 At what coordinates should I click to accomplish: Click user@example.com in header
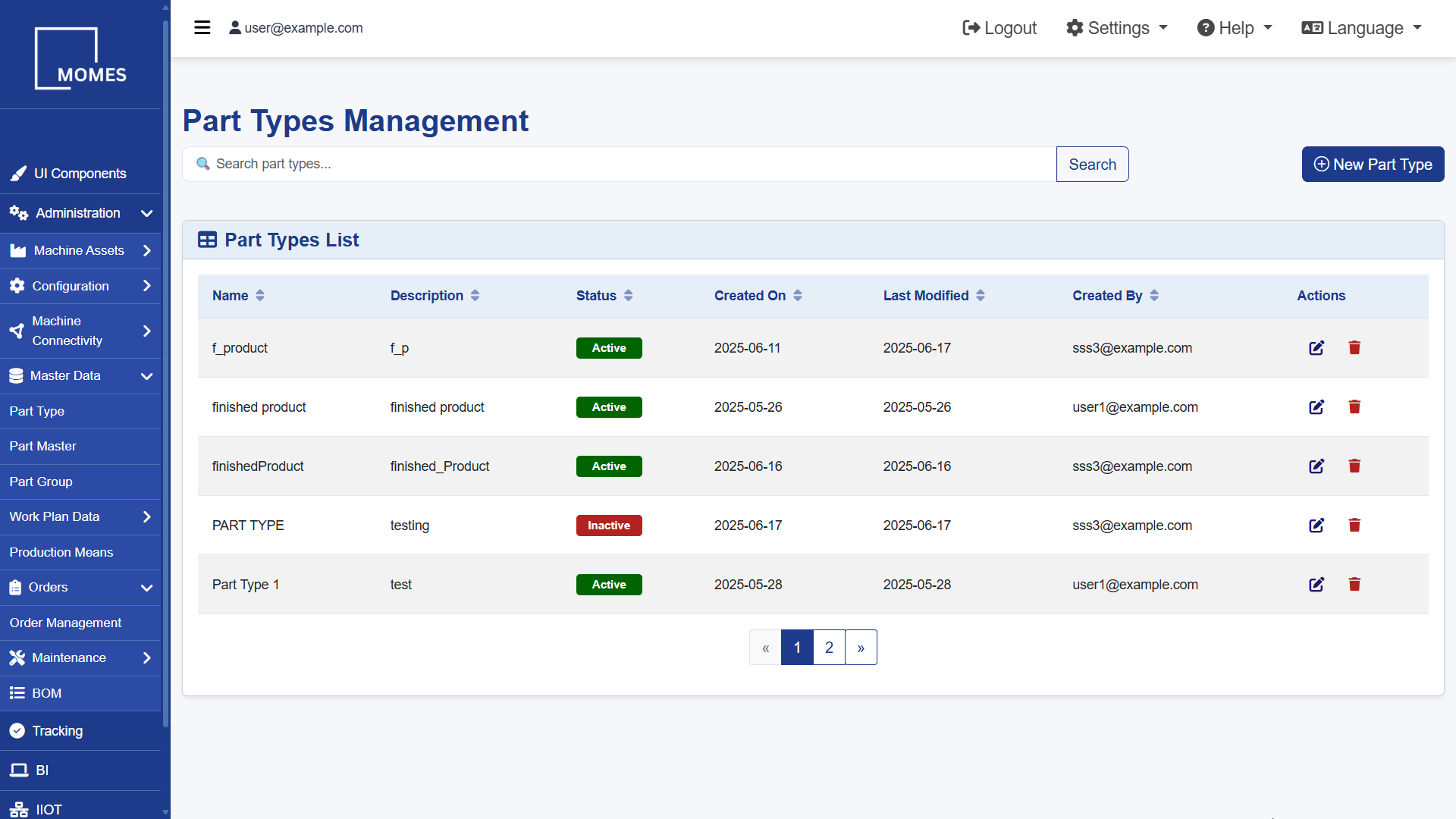[303, 28]
